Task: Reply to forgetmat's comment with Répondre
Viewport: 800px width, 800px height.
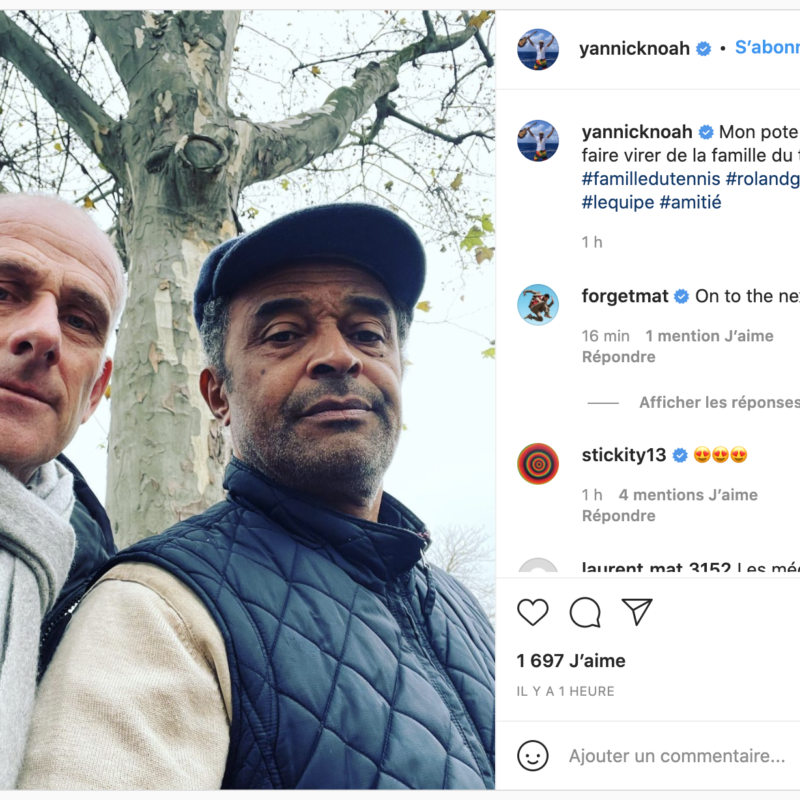Action: (618, 357)
